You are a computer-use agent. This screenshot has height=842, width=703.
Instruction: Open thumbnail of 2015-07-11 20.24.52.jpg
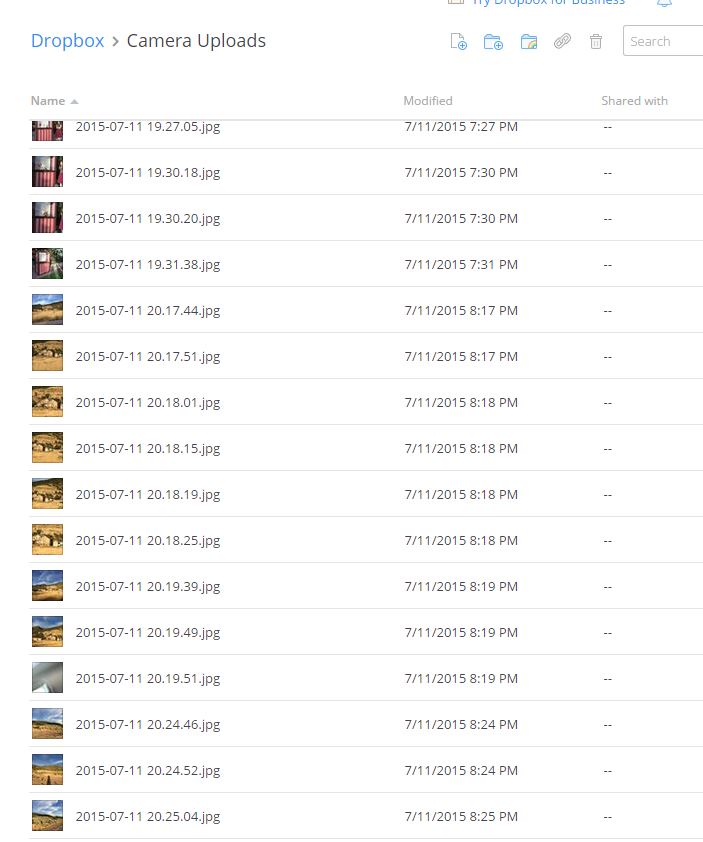[47, 770]
